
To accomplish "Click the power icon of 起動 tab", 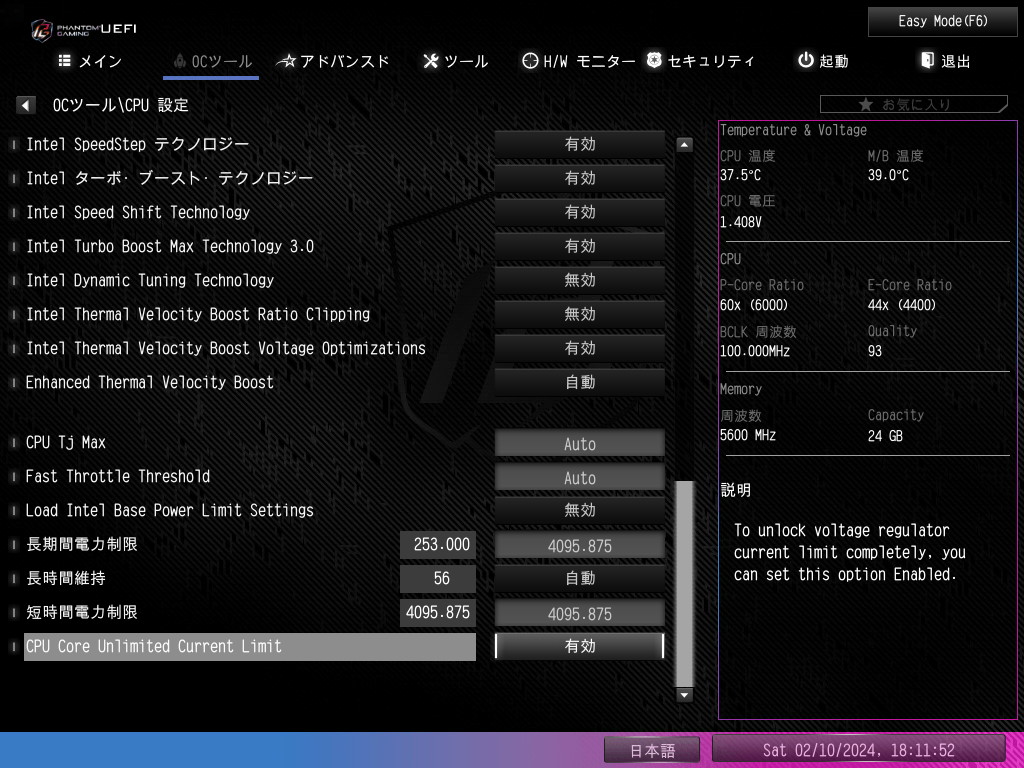I will click(x=806, y=61).
